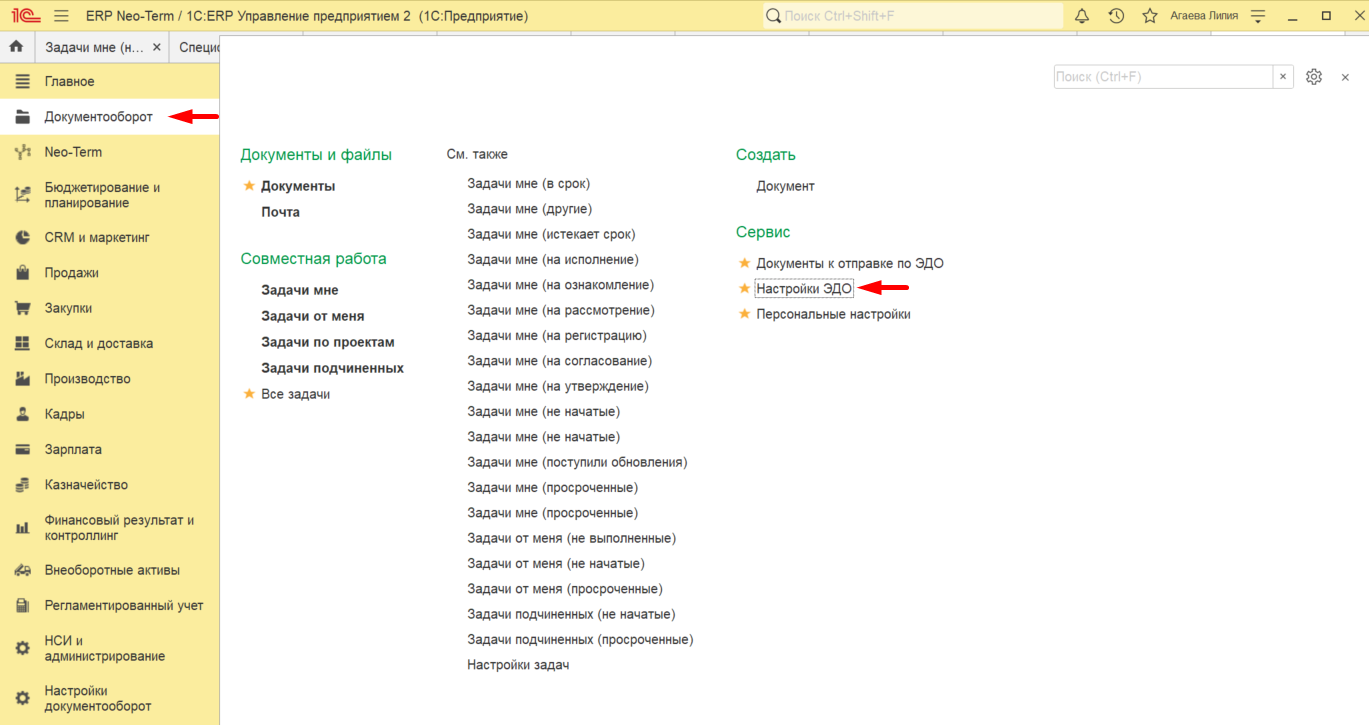Toggle favorite star next to Документы
The image size is (1369, 725).
click(249, 186)
